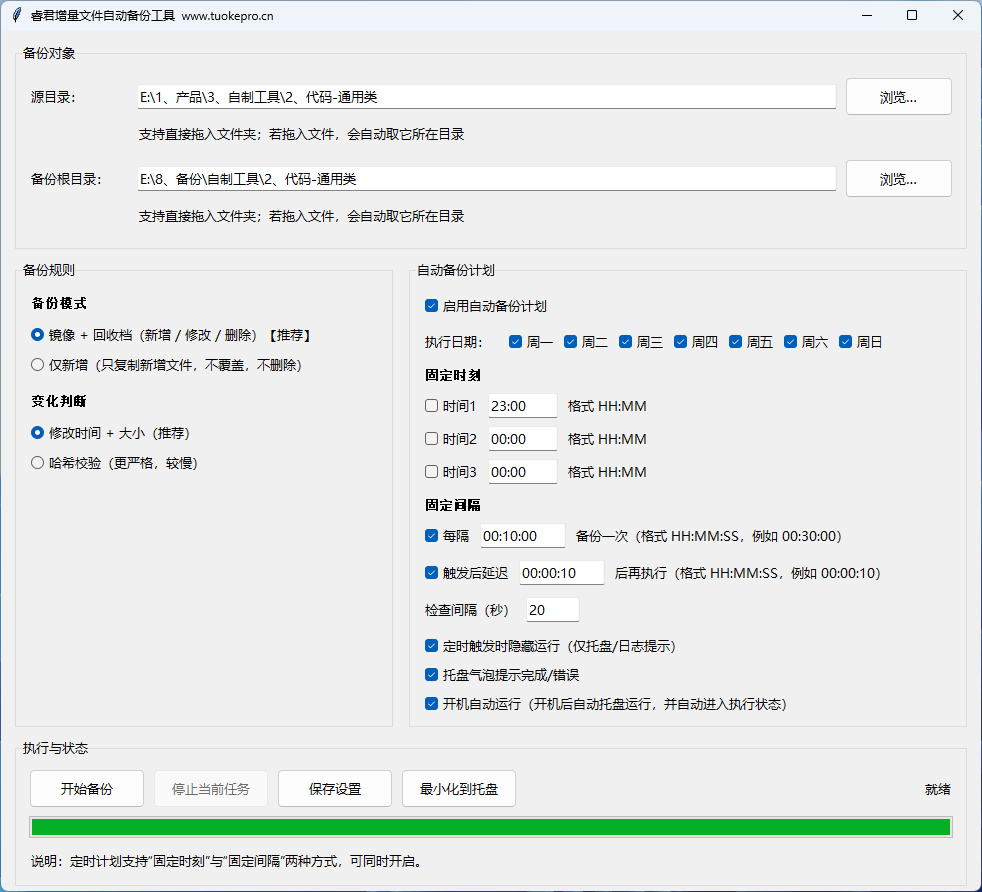Click the 保存设置 button

pyautogui.click(x=335, y=789)
